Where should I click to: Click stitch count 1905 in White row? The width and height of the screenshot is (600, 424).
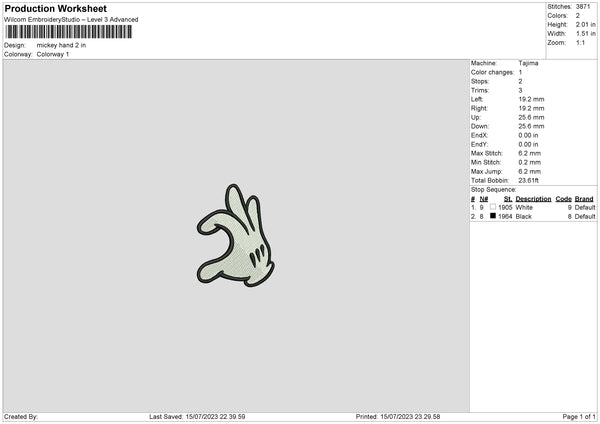(x=505, y=208)
